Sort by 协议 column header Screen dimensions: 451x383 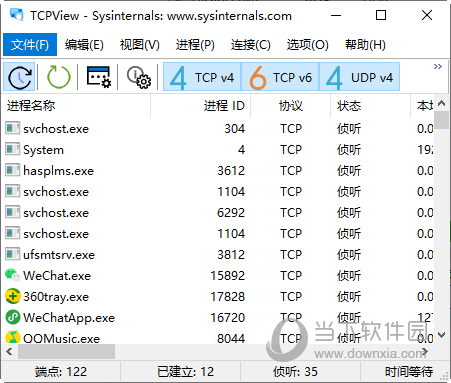[291, 106]
